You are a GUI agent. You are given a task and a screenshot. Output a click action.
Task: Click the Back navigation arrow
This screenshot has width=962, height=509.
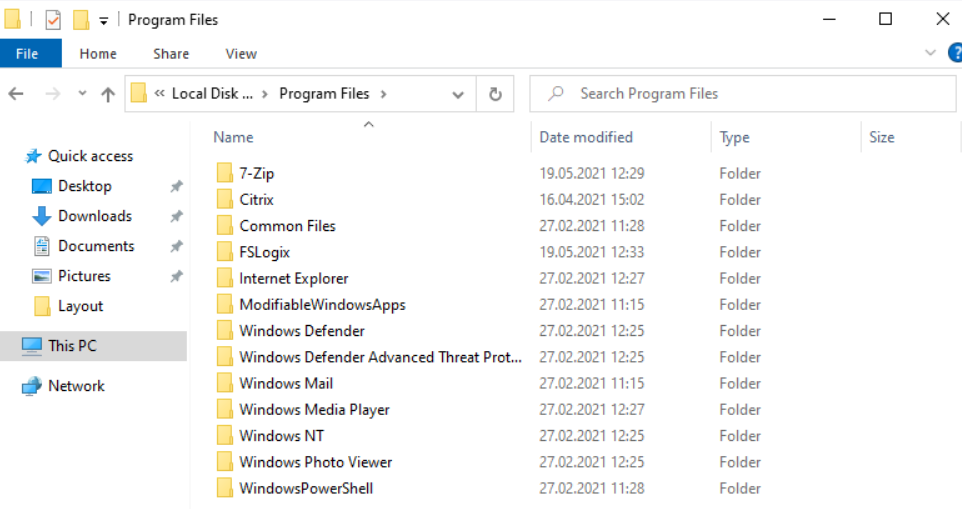click(16, 94)
